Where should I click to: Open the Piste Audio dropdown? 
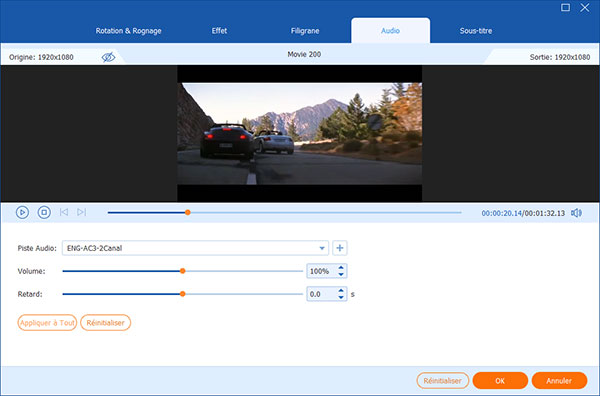click(x=322, y=248)
